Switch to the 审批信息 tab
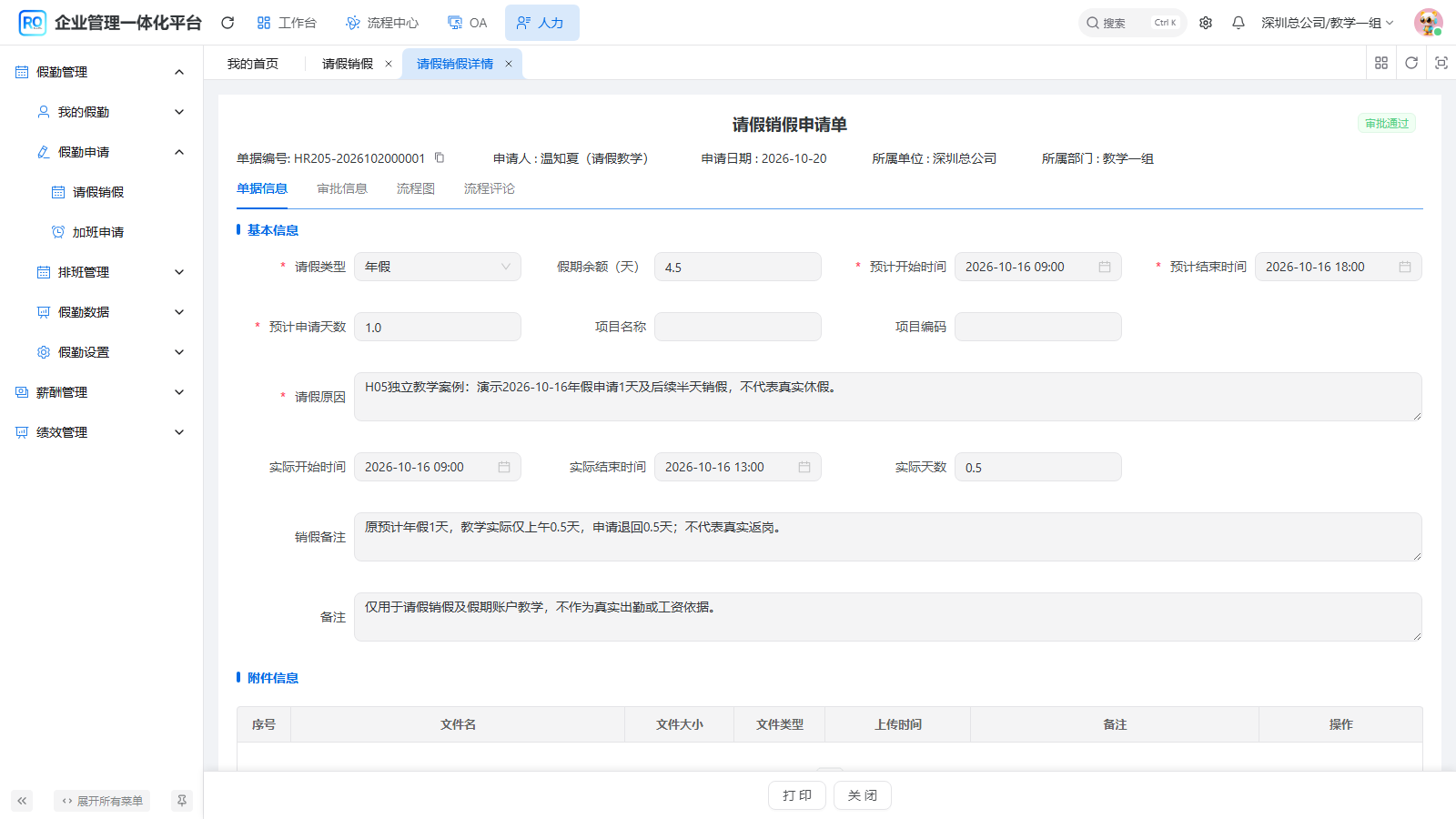This screenshot has width=1456, height=819. tap(342, 188)
